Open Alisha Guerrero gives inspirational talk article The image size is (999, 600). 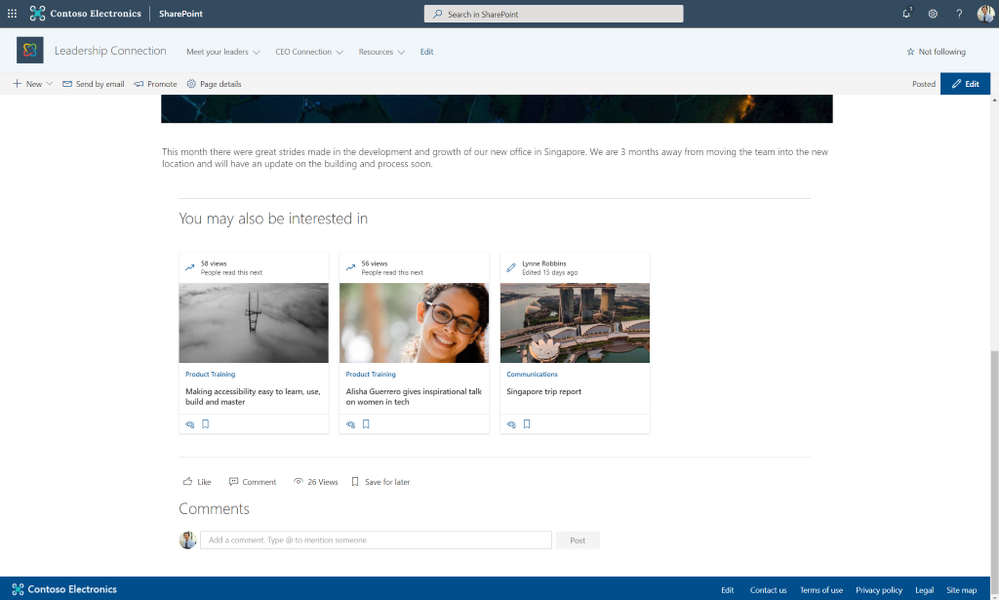[413, 396]
